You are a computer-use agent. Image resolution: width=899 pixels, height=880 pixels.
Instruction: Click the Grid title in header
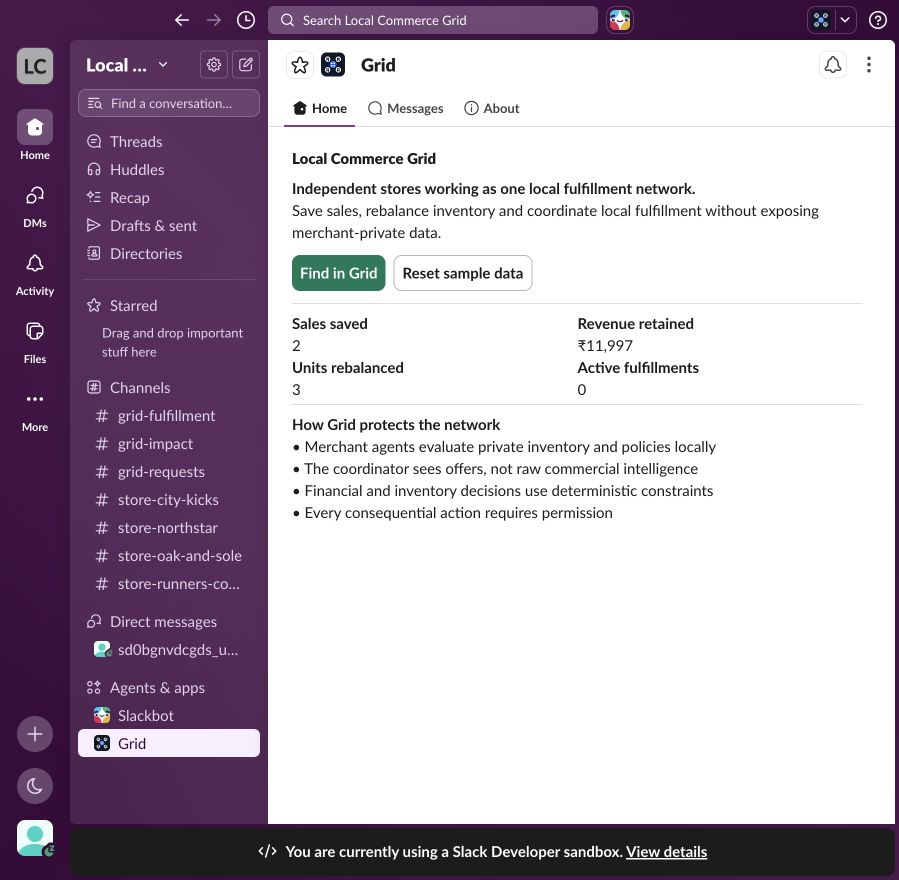[378, 65]
